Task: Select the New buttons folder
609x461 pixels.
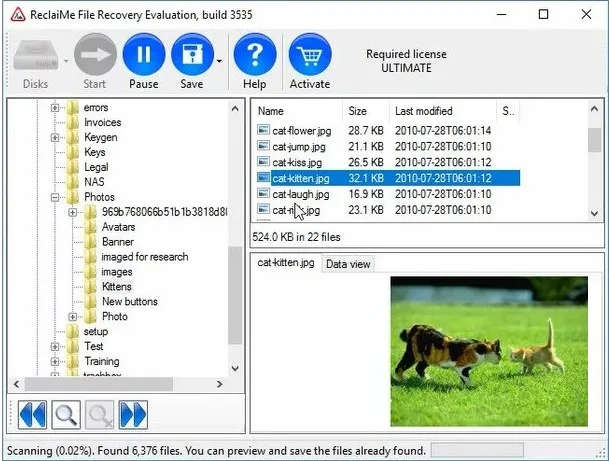Action: 130,301
